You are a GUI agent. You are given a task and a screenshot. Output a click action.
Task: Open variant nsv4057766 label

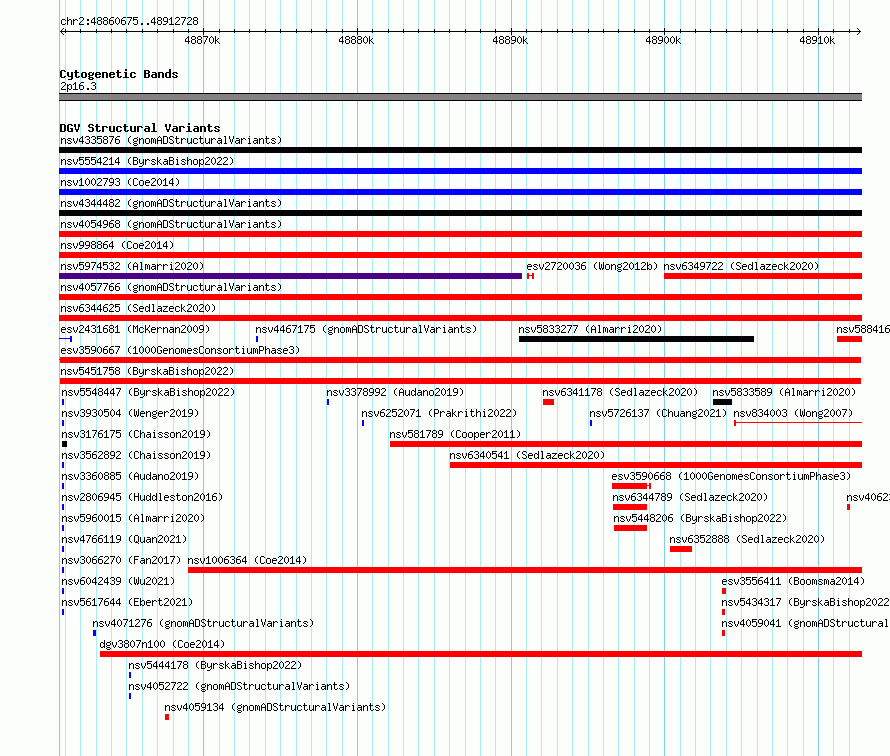171,287
